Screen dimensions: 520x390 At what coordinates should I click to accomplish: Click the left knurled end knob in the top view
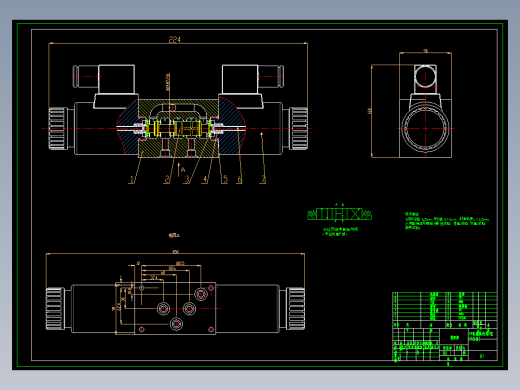click(x=57, y=128)
